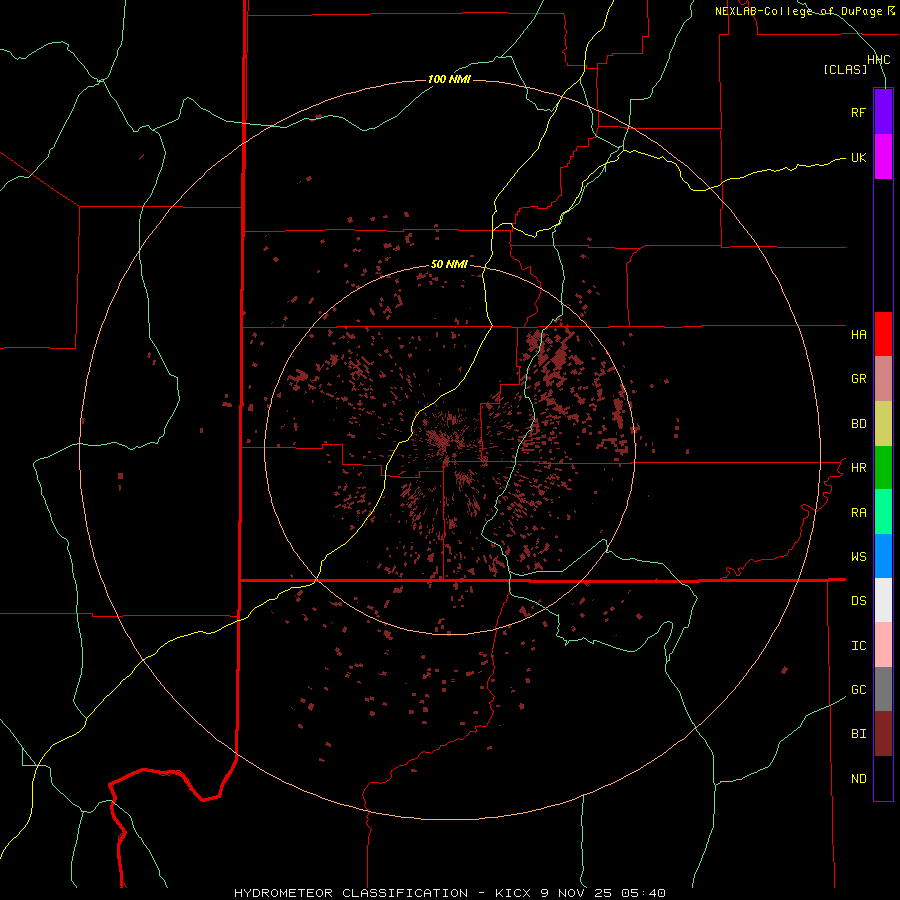Click the DS legend label
The image size is (900, 900).
[x=858, y=600]
